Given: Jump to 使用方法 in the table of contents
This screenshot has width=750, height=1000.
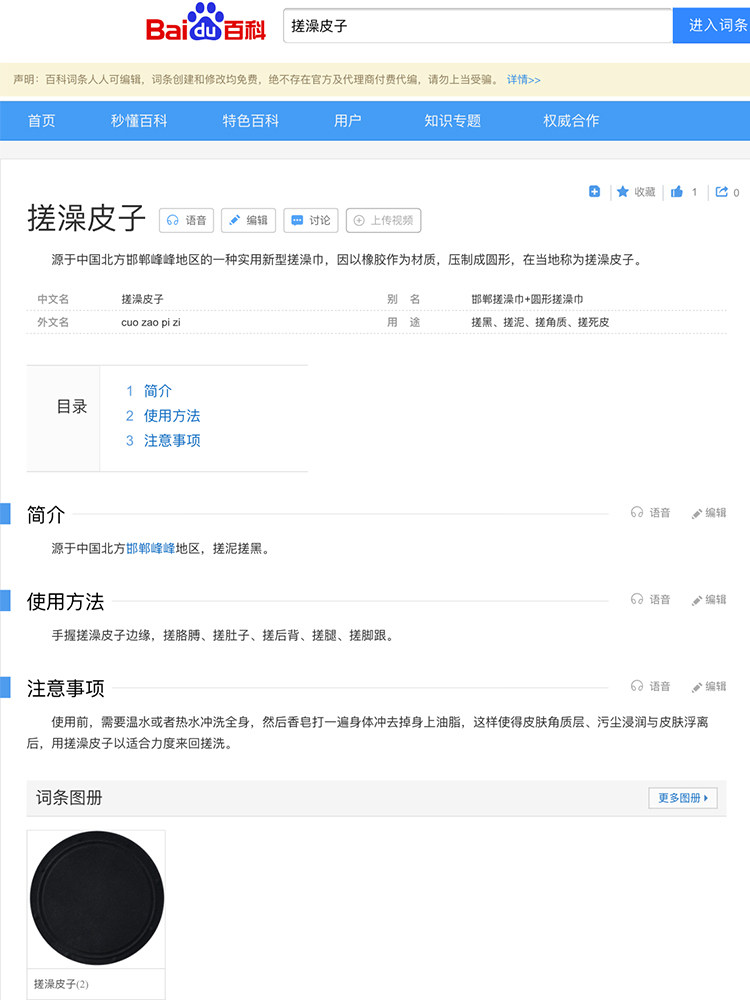Looking at the screenshot, I should click(x=171, y=416).
